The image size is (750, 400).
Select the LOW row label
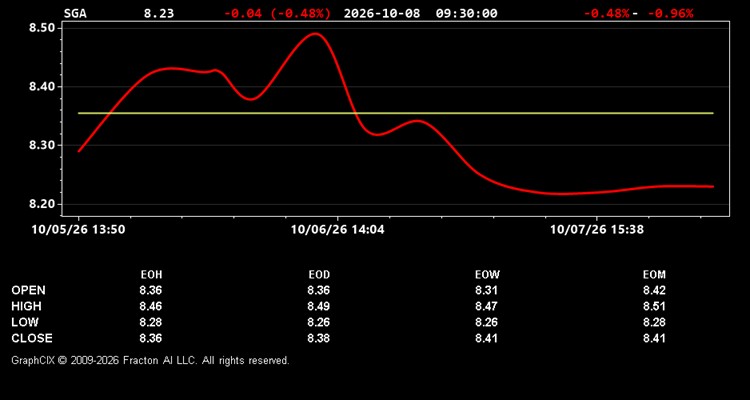click(25, 322)
